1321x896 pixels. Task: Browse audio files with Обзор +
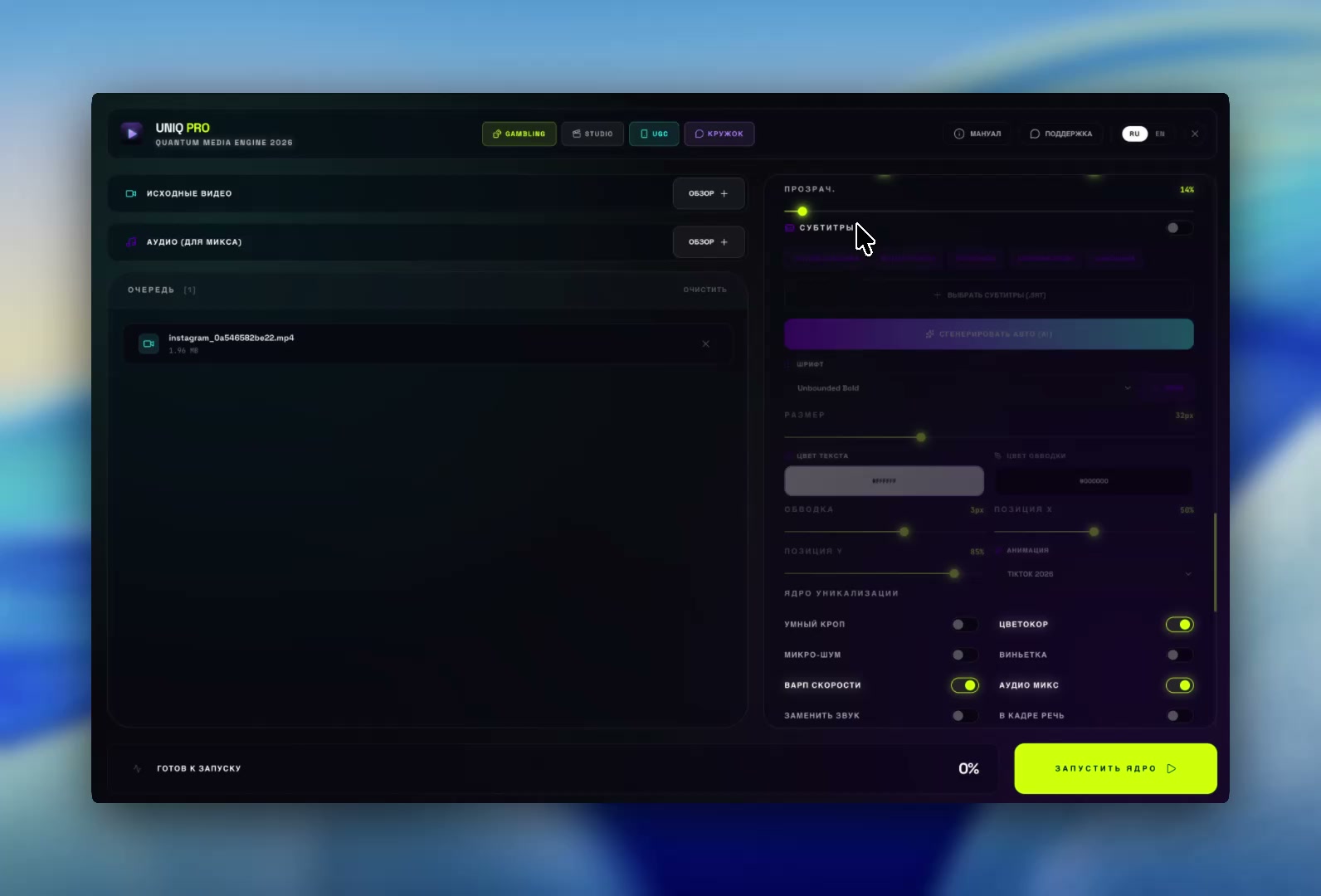point(709,242)
